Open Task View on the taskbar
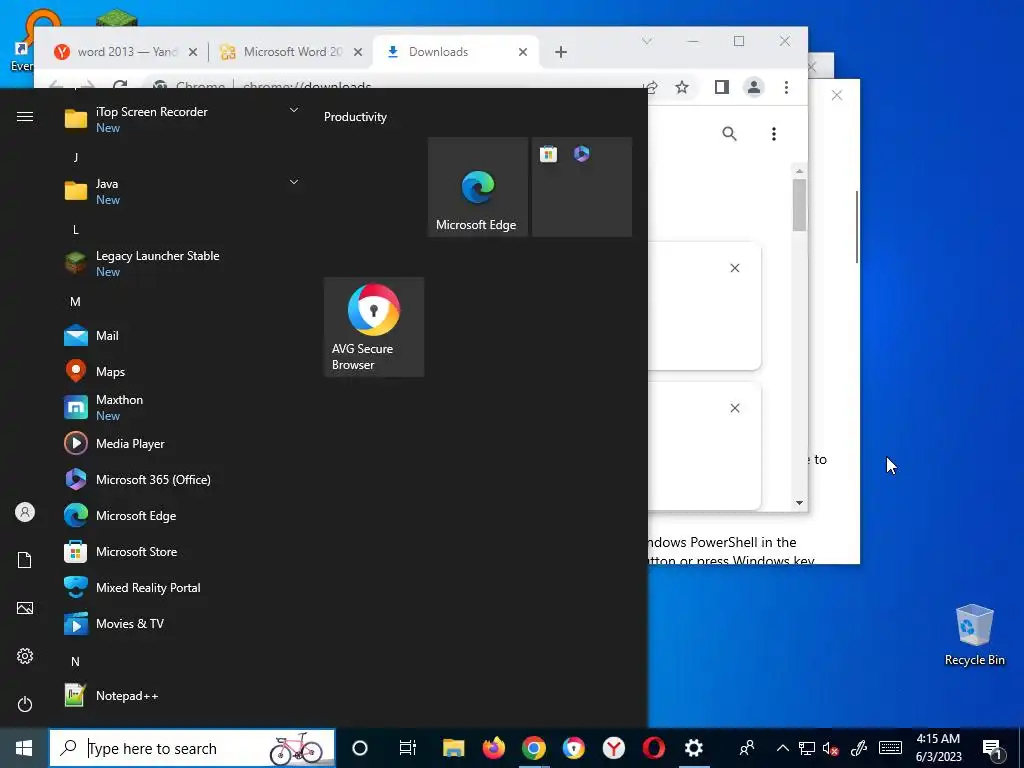 pyautogui.click(x=408, y=748)
